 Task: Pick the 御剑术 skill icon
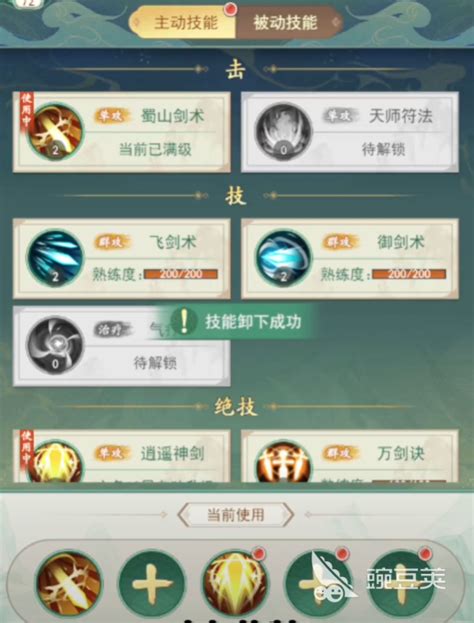(283, 258)
